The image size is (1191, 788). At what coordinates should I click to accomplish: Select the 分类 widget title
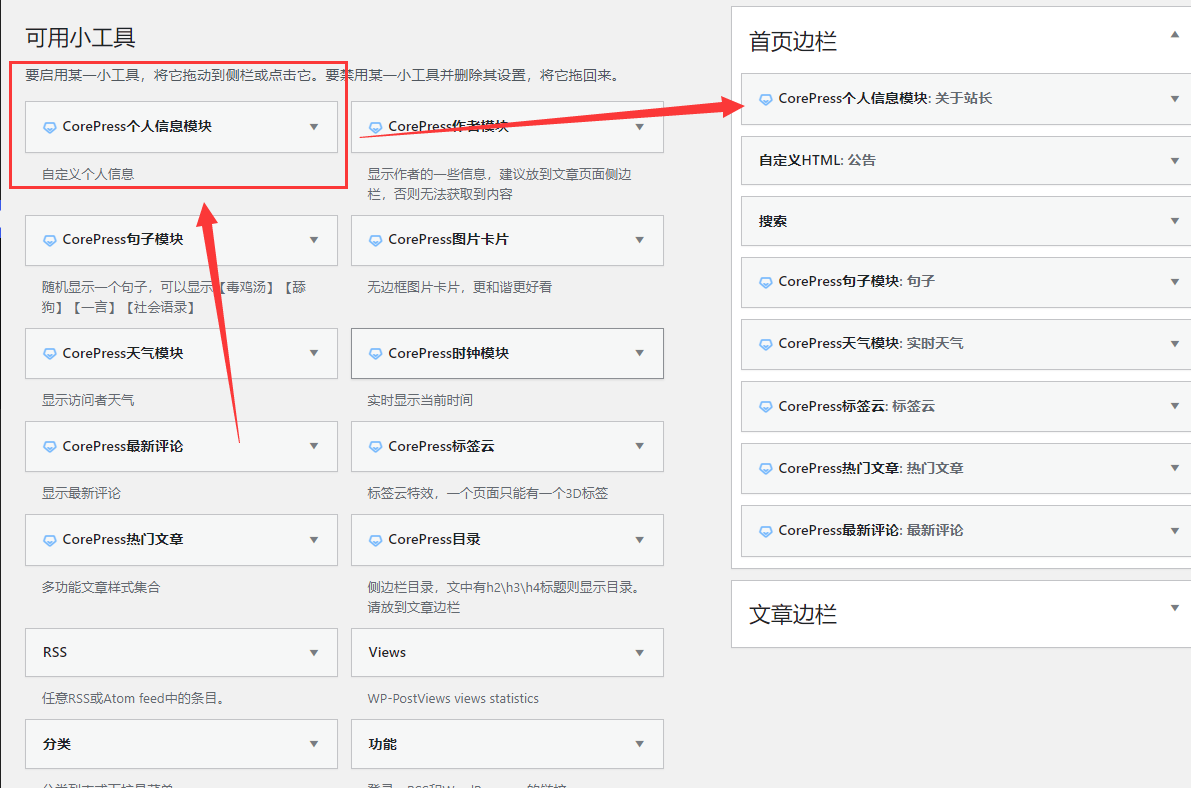pyautogui.click(x=57, y=744)
